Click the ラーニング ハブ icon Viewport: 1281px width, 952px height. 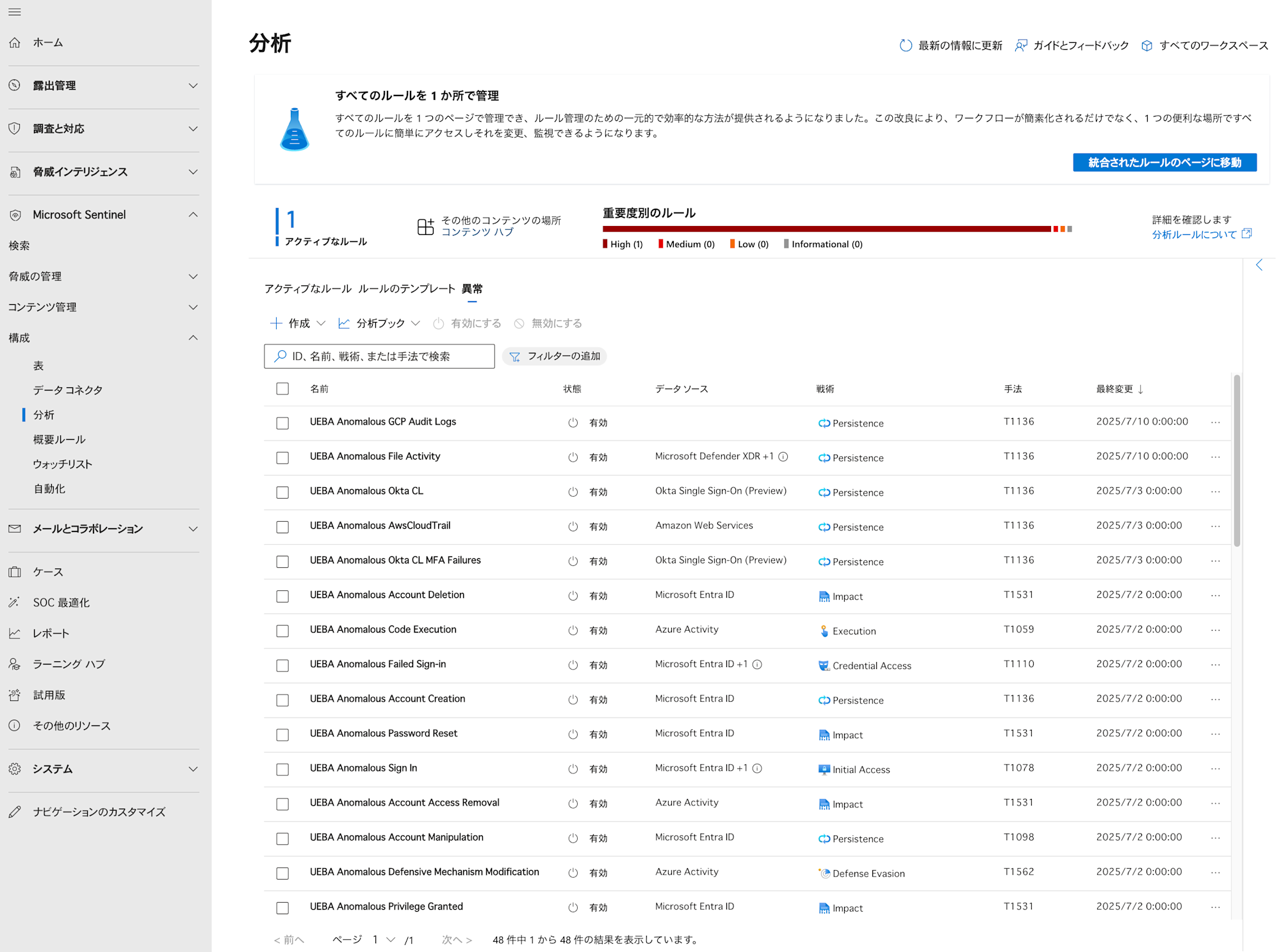[15, 664]
